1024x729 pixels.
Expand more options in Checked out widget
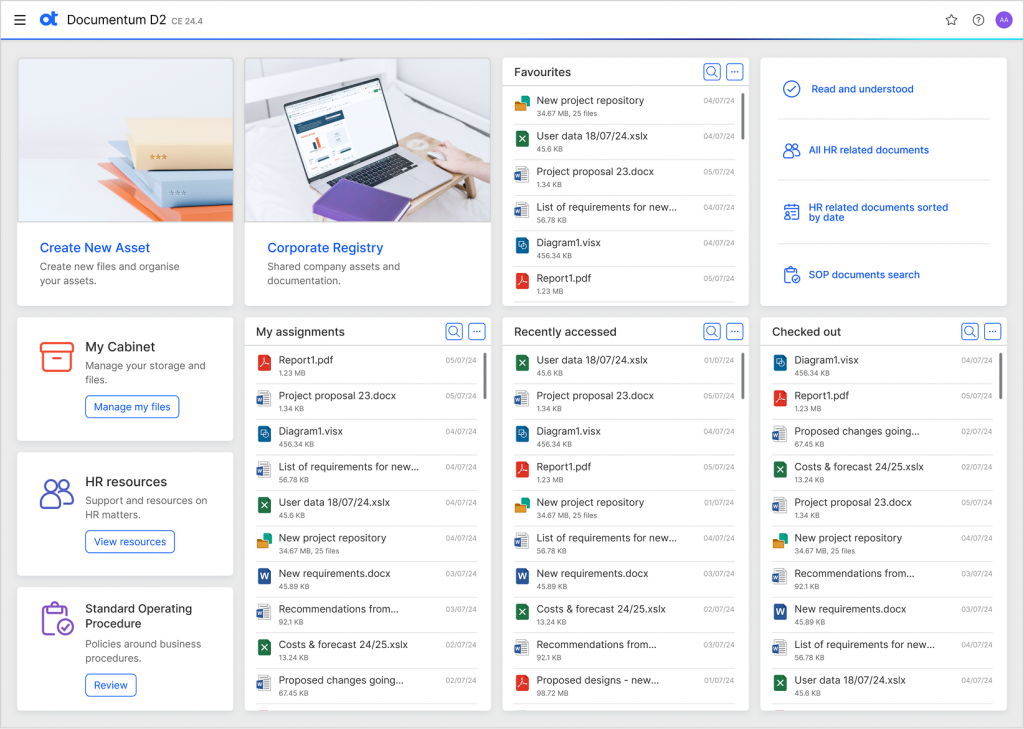[993, 332]
